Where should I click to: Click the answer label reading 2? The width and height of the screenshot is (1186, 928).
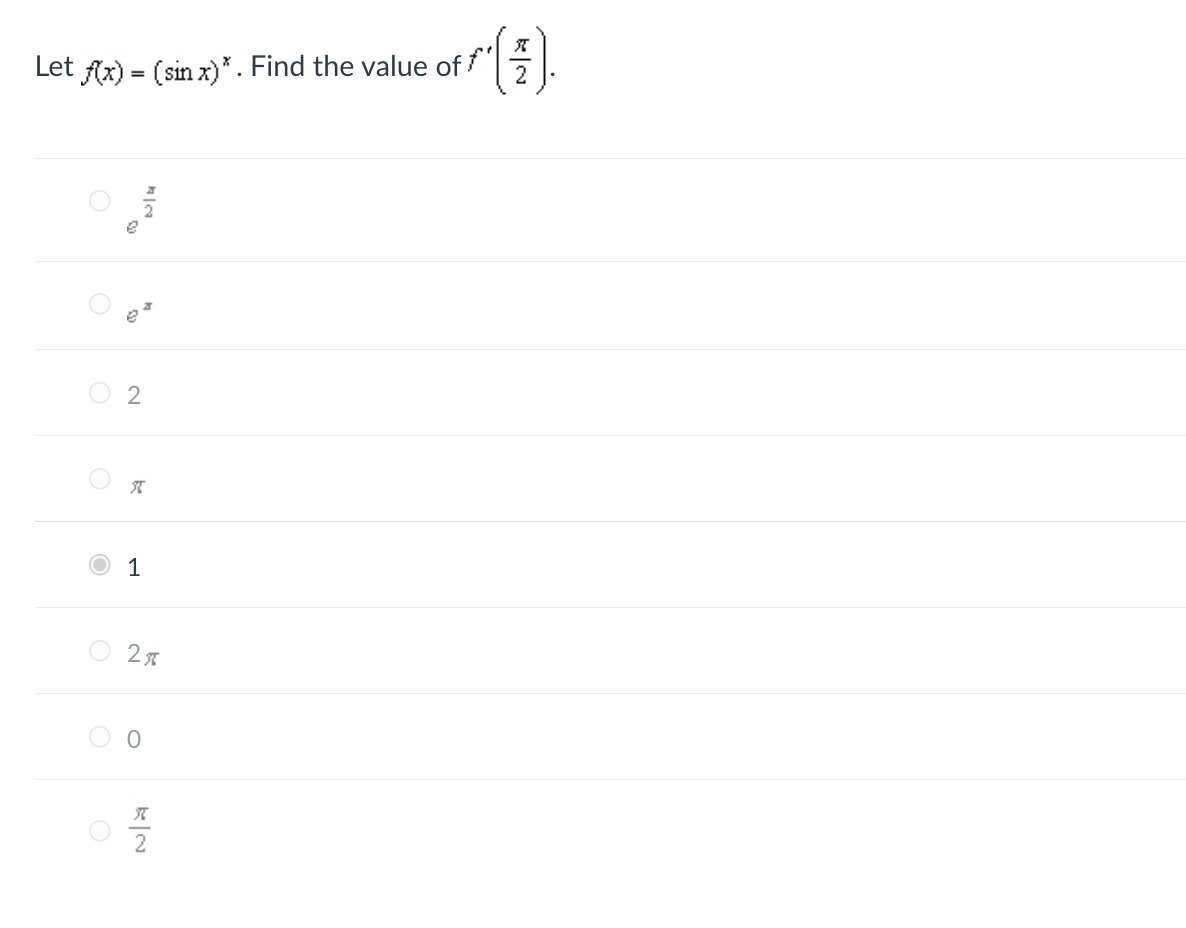[133, 395]
